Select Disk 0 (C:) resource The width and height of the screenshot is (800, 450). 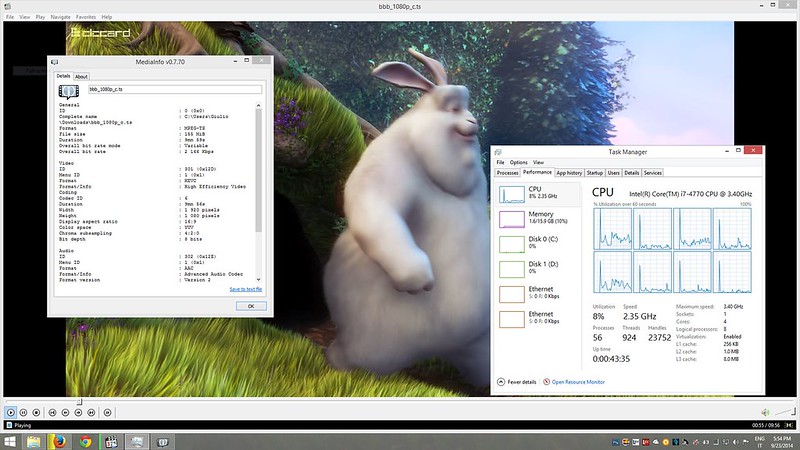click(x=538, y=244)
